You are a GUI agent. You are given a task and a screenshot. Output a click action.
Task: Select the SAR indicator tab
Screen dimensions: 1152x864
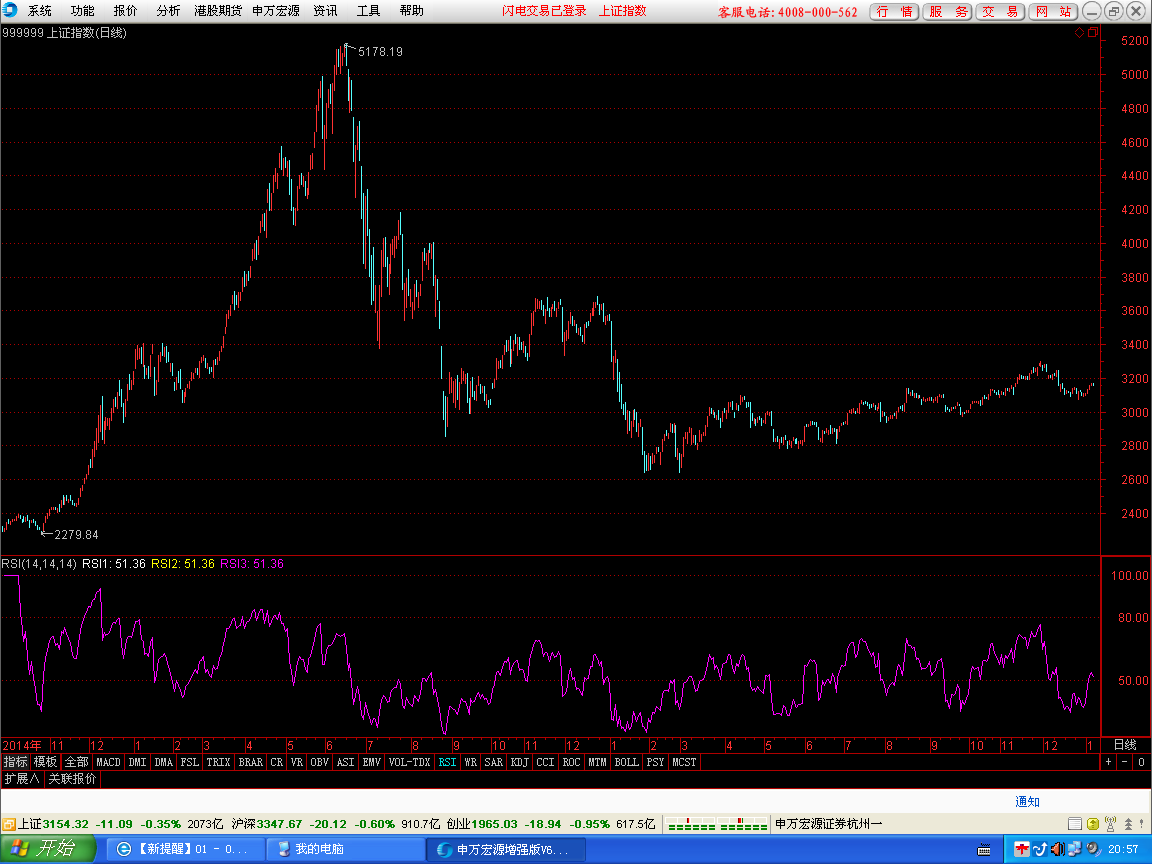pos(494,762)
